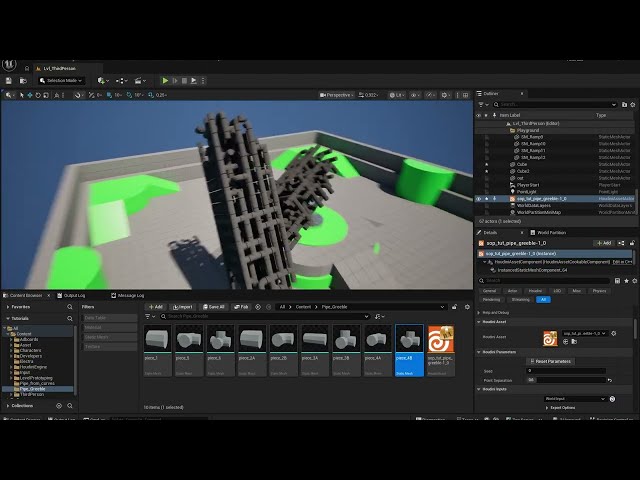
Task: Switch to the Output Log tab
Action: click(x=71, y=296)
